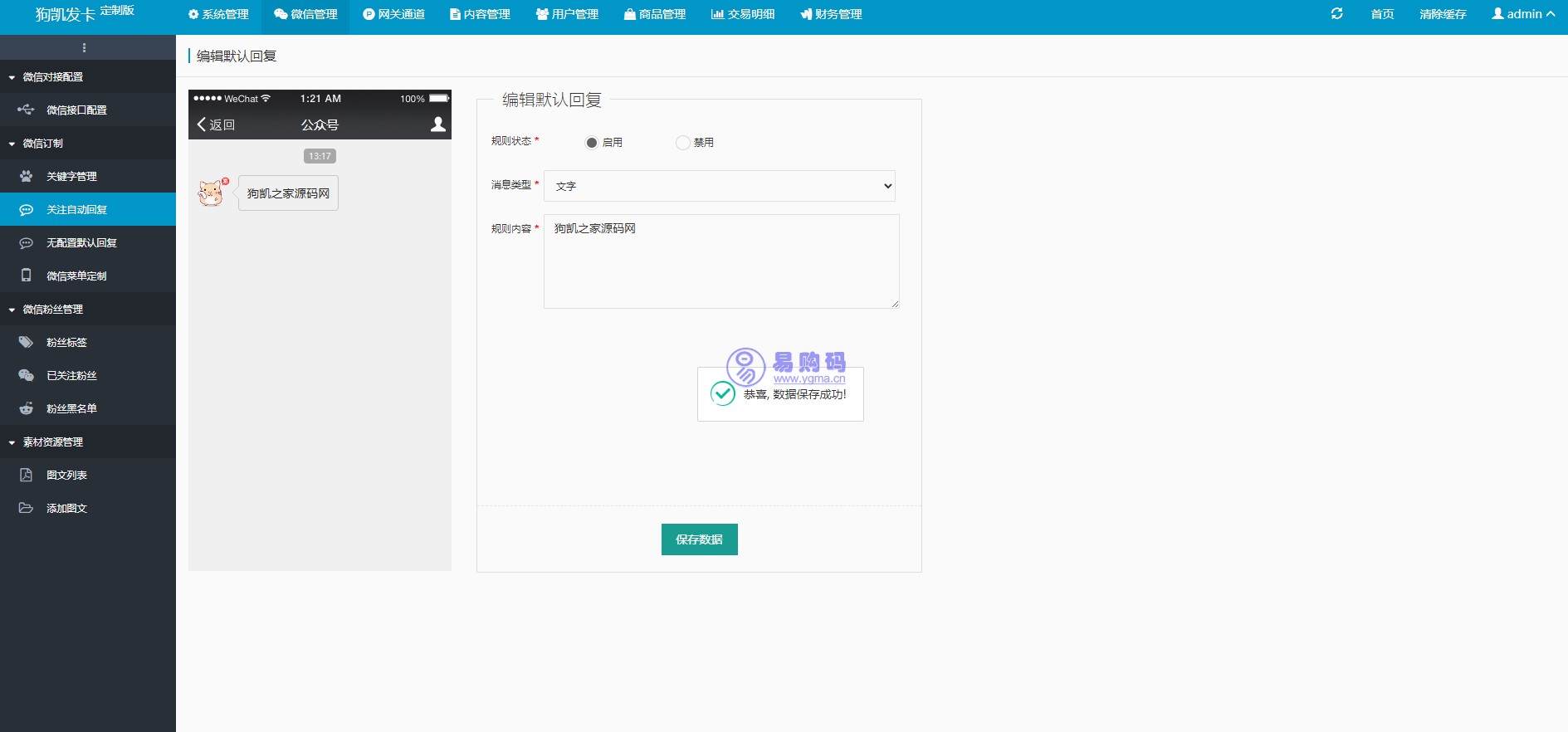Click the 清除缓存 link
1568x732 pixels.
[1443, 14]
